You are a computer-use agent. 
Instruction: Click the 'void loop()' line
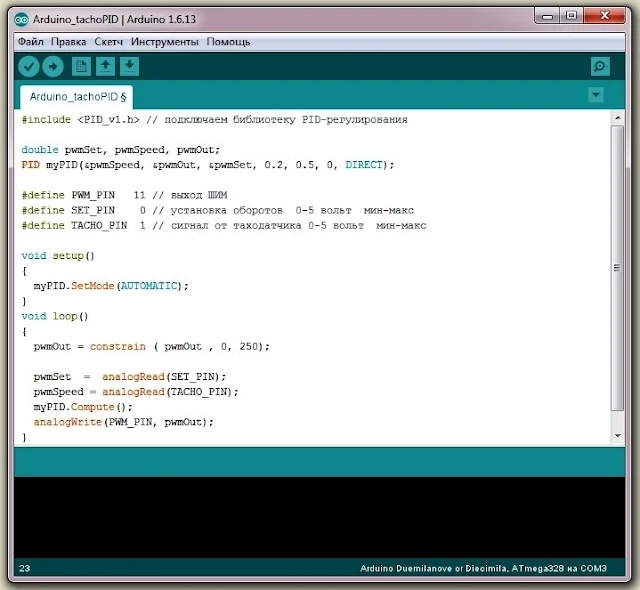(55, 316)
